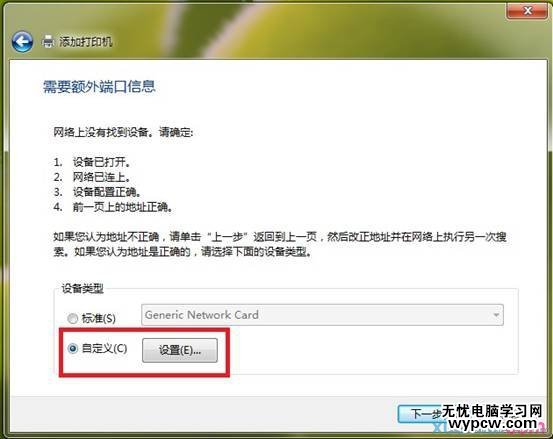This screenshot has width=553, height=439.
Task: Click the 自定义(C) option label text
Action: point(104,349)
